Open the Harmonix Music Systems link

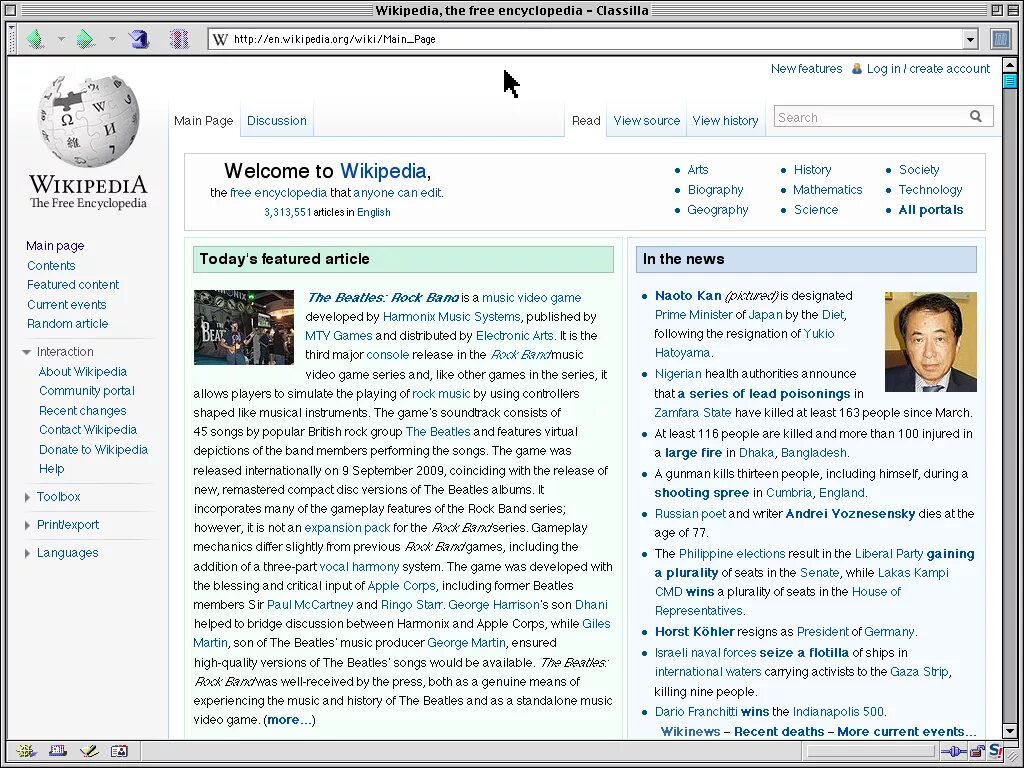(x=451, y=317)
